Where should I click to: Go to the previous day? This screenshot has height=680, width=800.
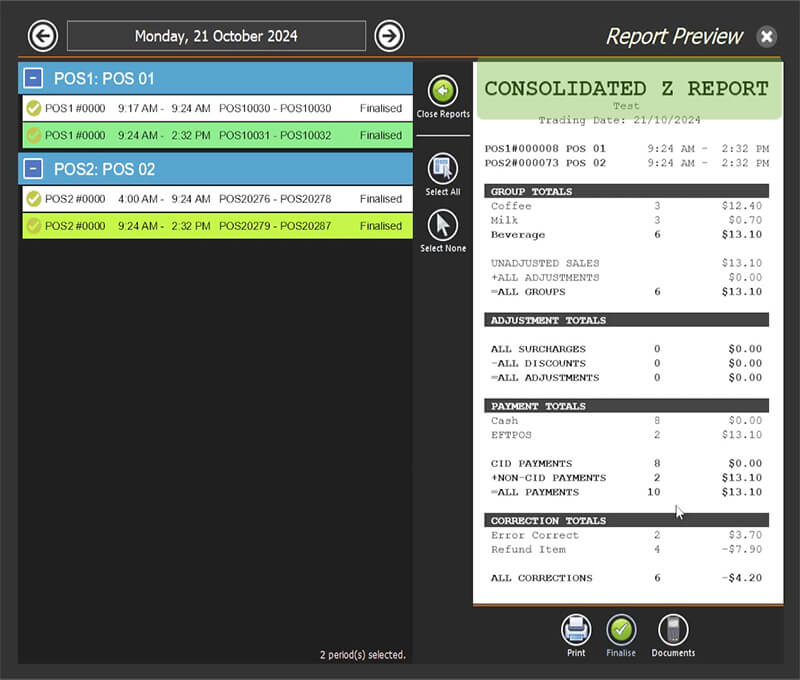point(42,35)
